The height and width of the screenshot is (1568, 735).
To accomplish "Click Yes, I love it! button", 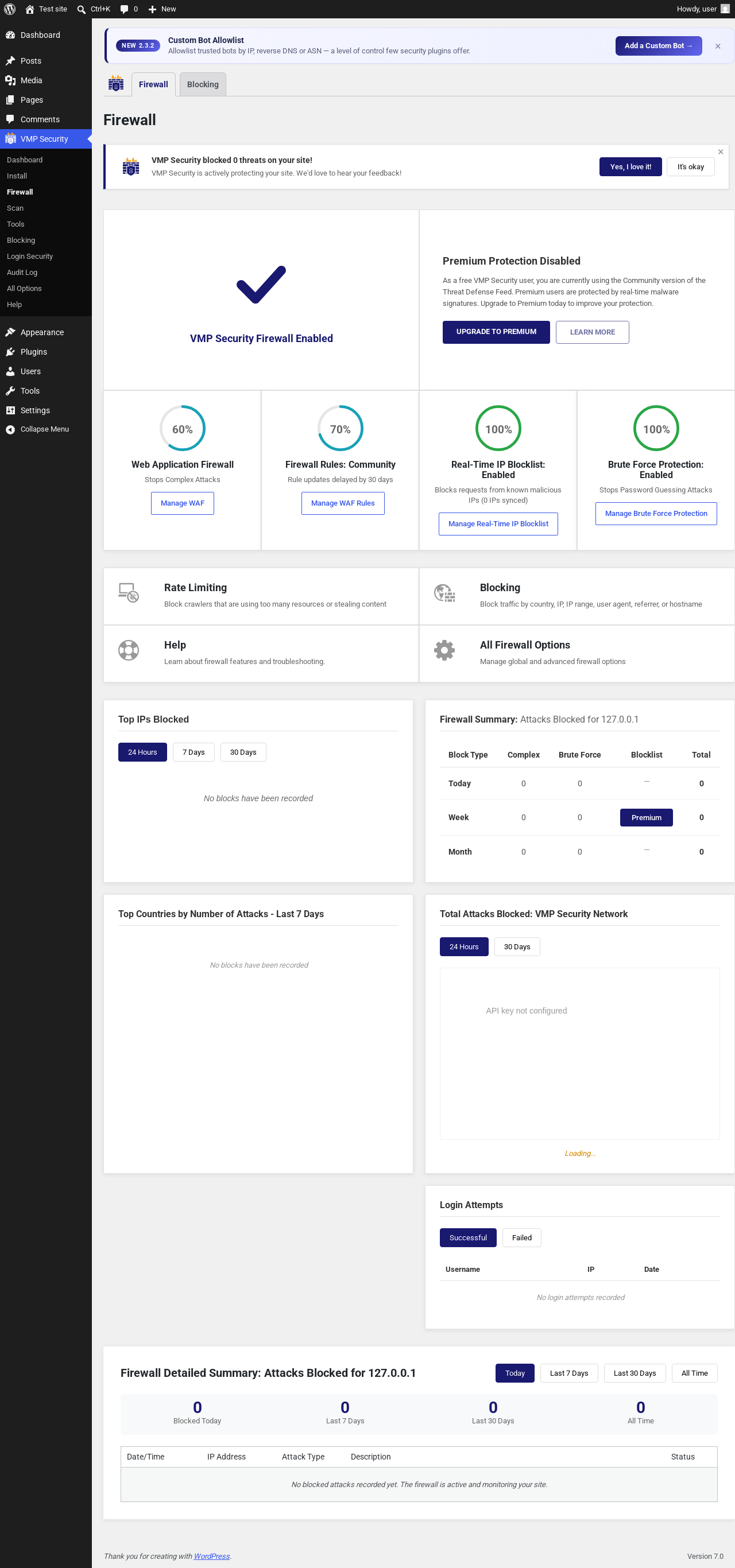I will coord(630,167).
